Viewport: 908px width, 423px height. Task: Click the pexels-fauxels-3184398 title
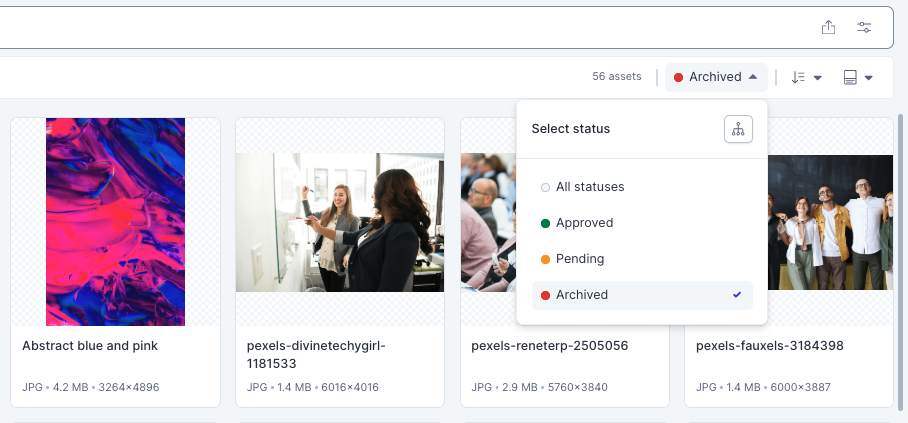tap(770, 346)
